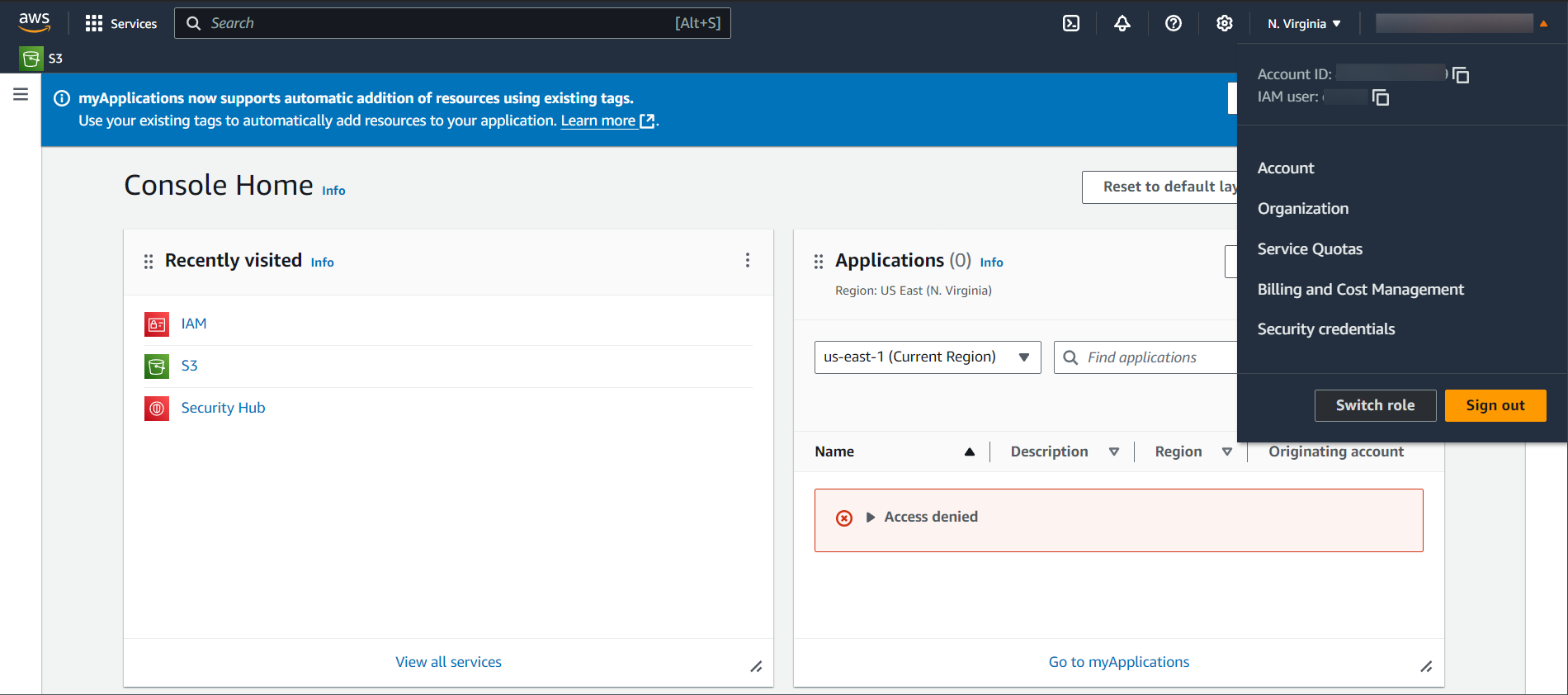The image size is (1568, 695).
Task: Open the IAM link in Recently visited
Action: pos(194,324)
